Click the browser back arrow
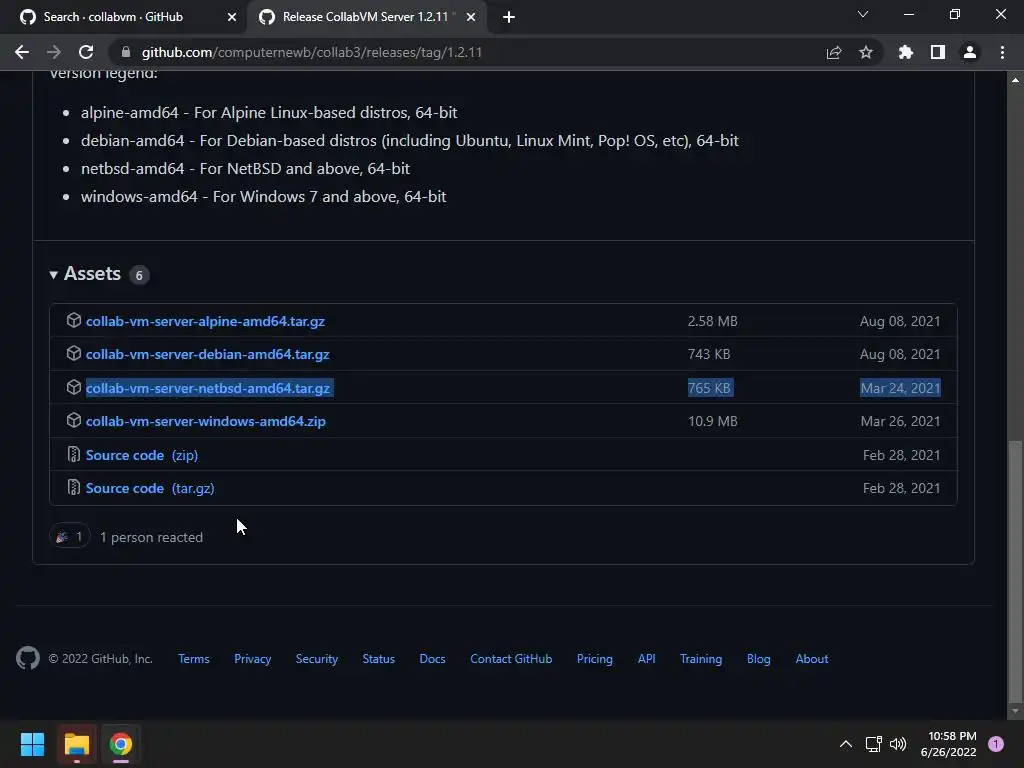This screenshot has width=1024, height=768. pyautogui.click(x=22, y=52)
